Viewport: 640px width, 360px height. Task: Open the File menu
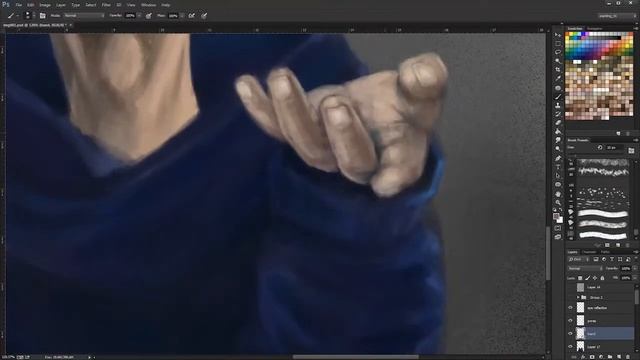[x=19, y=5]
